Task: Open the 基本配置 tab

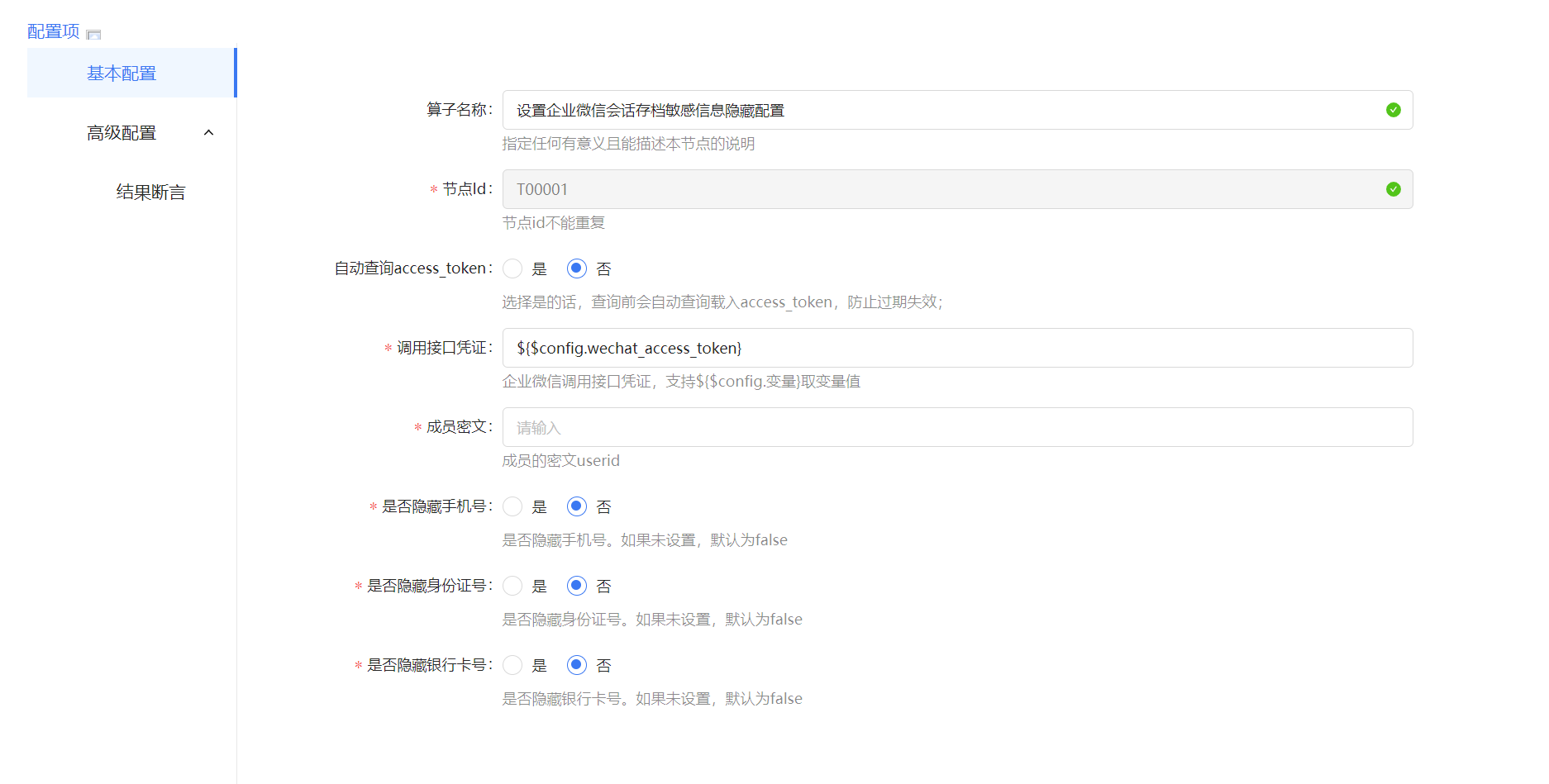Action: click(122, 74)
